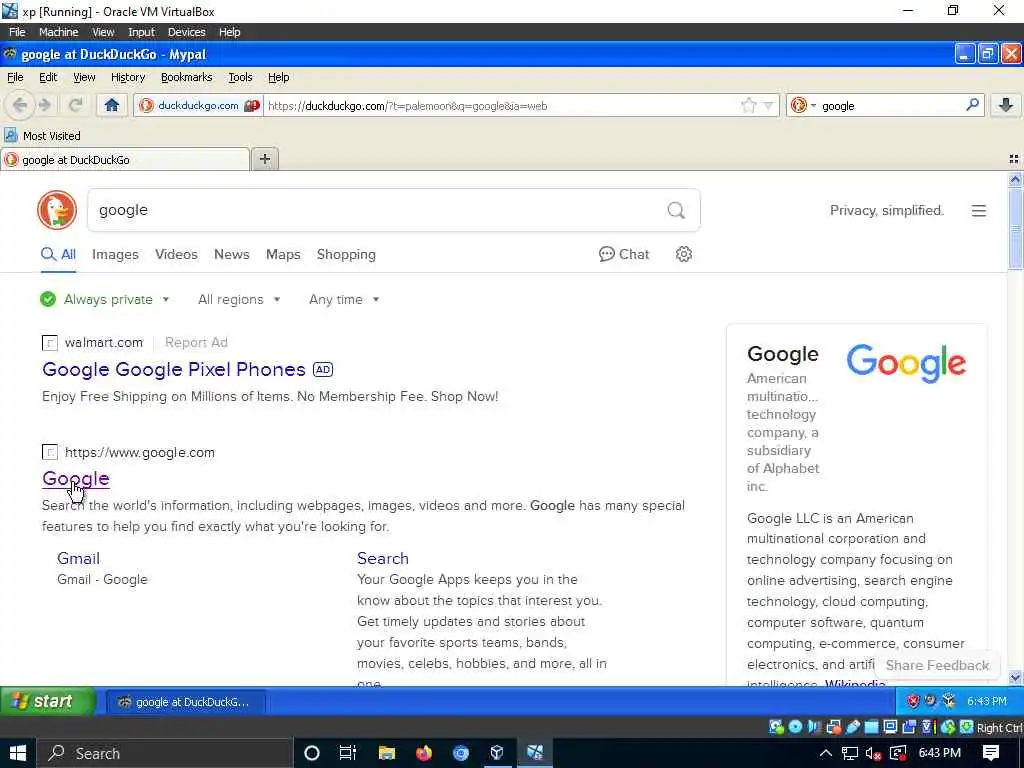This screenshot has width=1024, height=768.
Task: Click the Report Ad link
Action: [196, 342]
